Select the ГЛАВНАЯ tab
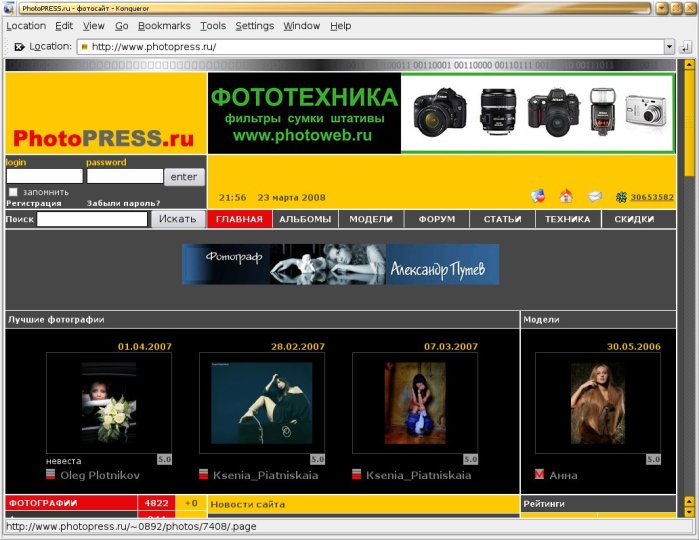Image resolution: width=699 pixels, height=540 pixels. pyautogui.click(x=239, y=219)
